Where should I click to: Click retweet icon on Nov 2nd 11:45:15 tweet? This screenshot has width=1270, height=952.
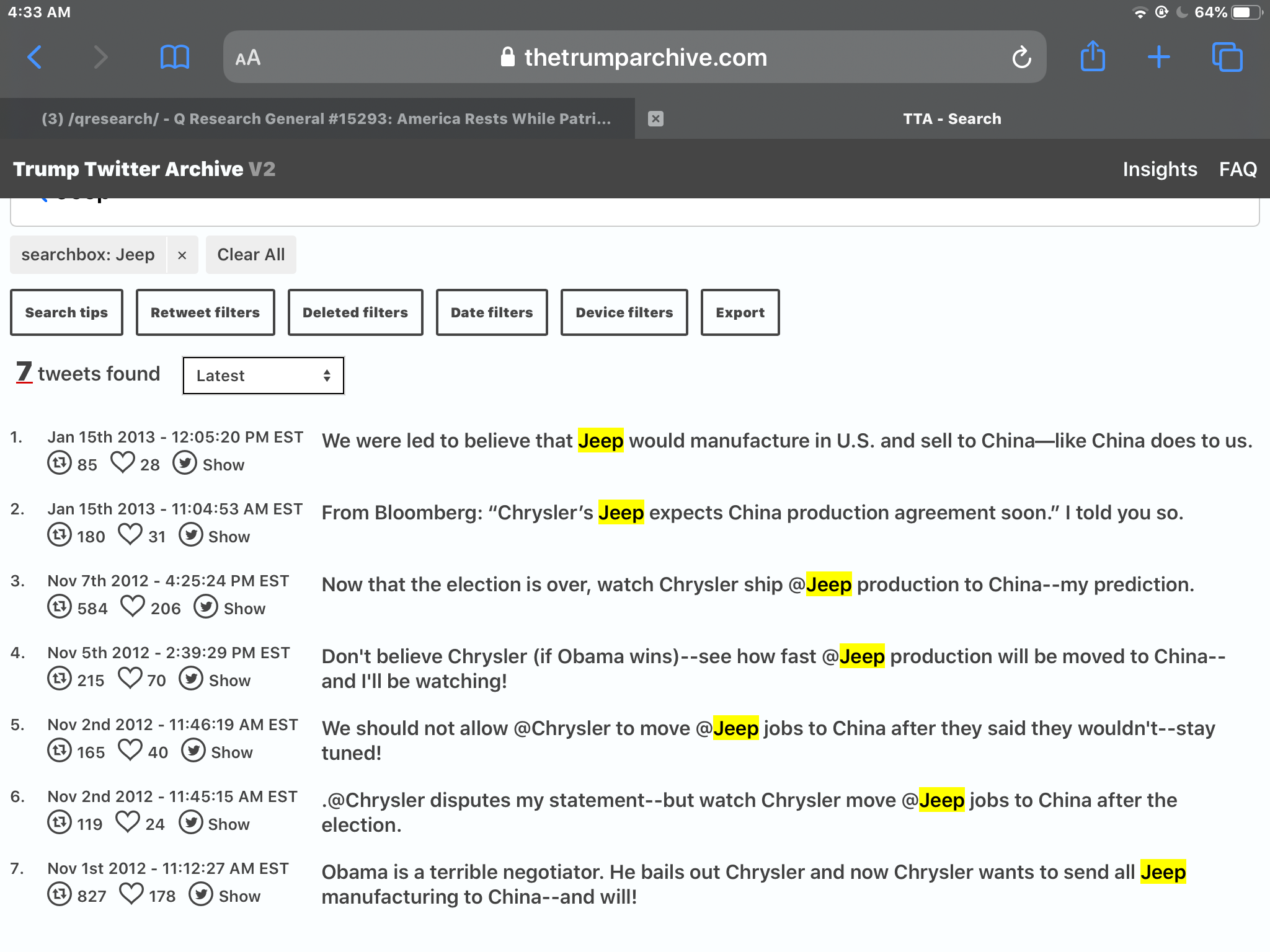(60, 822)
